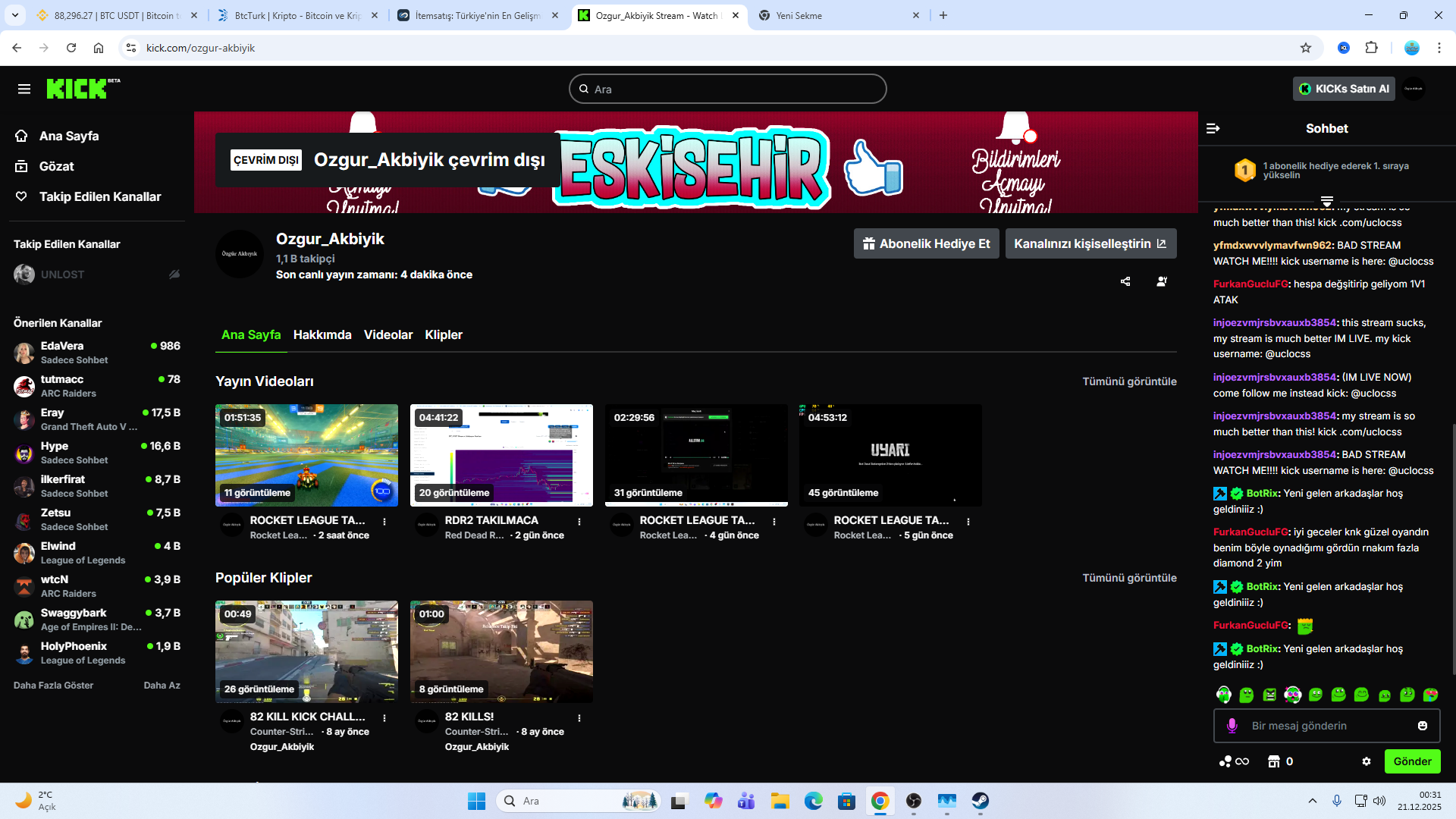Open the profile avatar menu at top right
Viewport: 1456px width, 819px height.
tap(1414, 89)
